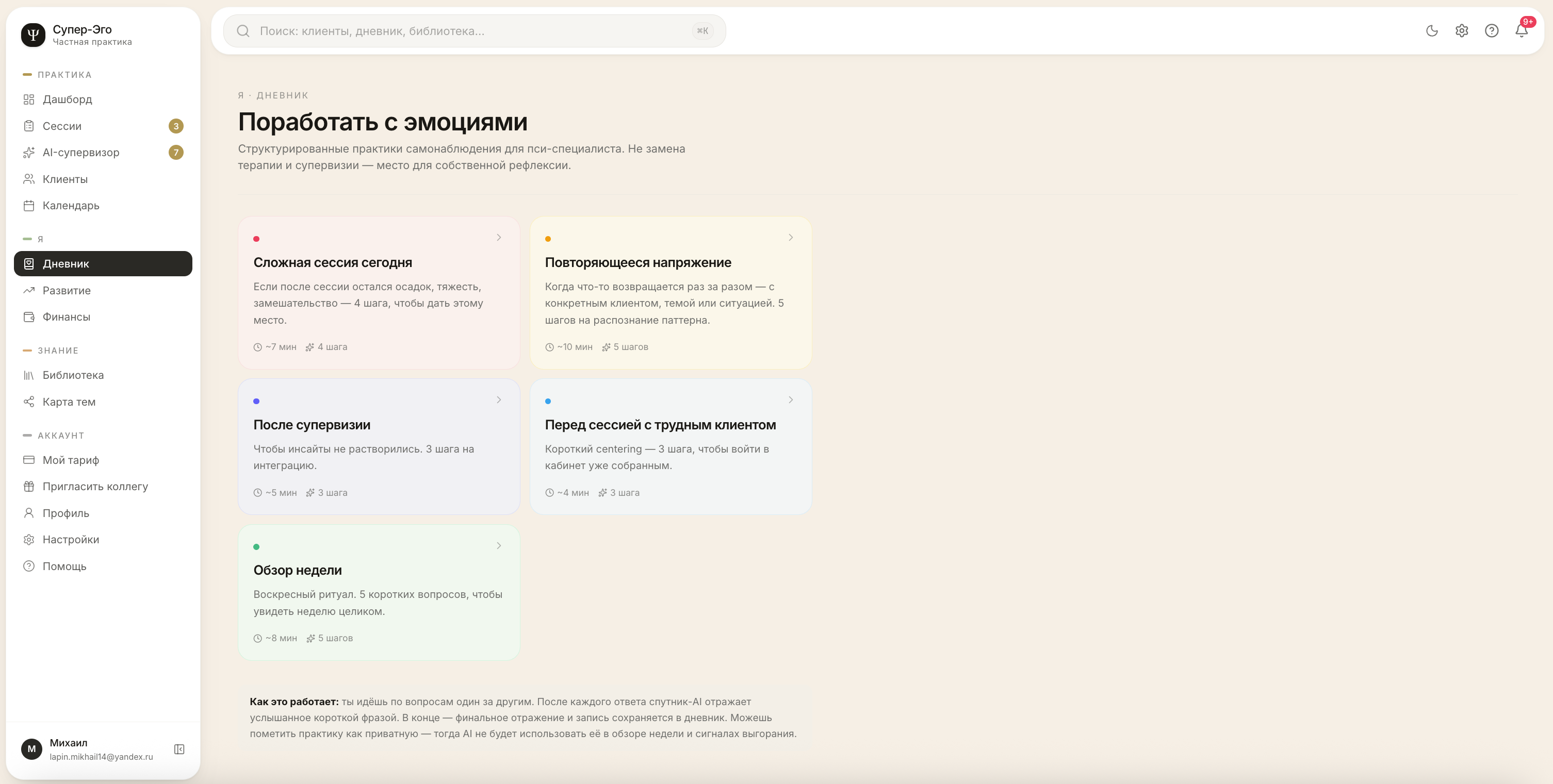Click the clock icon in Сложная сессия card
The image size is (1553, 784).
[x=257, y=347]
